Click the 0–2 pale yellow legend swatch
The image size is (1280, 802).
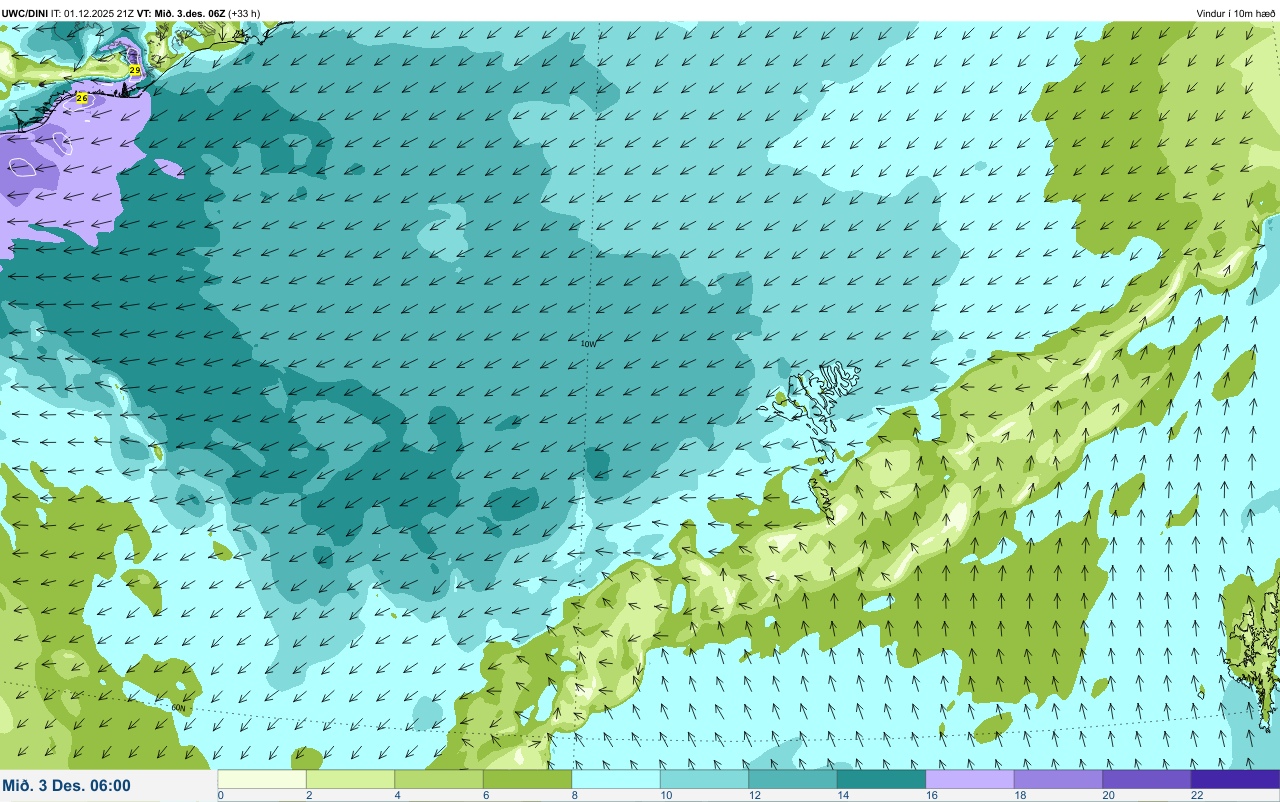[262, 779]
